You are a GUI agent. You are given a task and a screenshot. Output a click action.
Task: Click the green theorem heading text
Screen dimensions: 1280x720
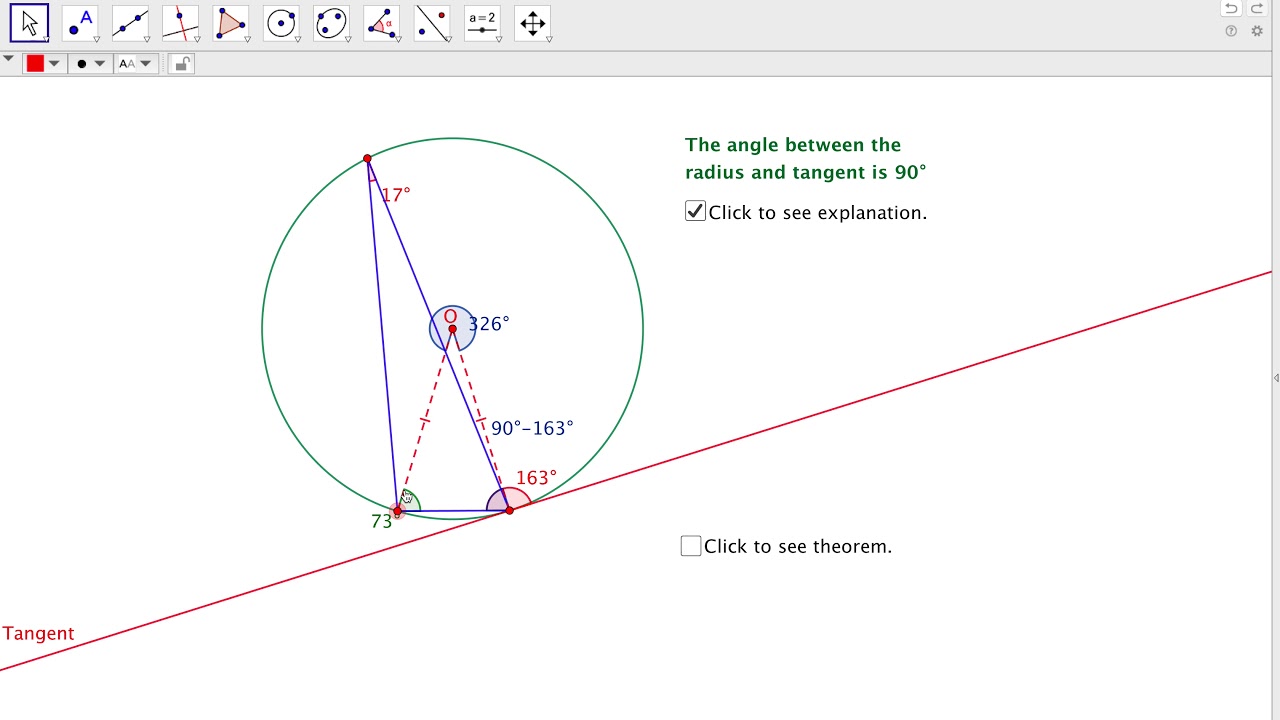(x=806, y=159)
